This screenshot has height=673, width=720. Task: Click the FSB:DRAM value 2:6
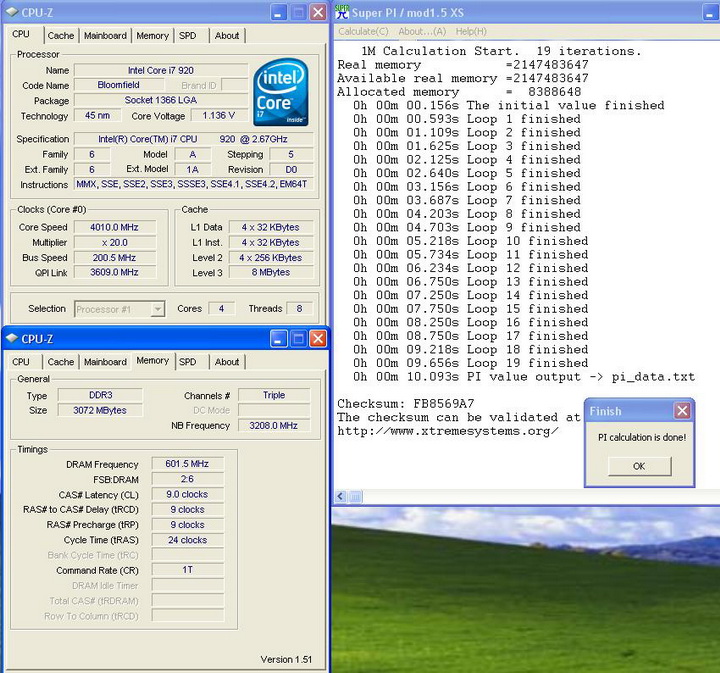tap(187, 479)
